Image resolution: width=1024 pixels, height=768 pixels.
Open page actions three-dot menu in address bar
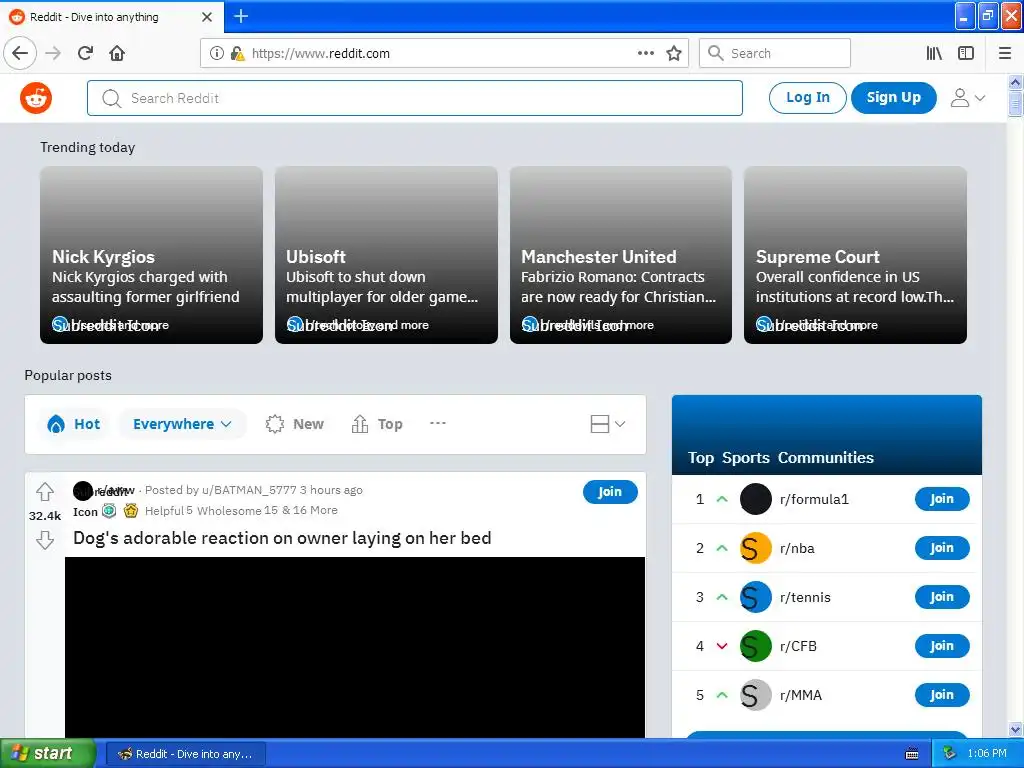click(x=645, y=53)
